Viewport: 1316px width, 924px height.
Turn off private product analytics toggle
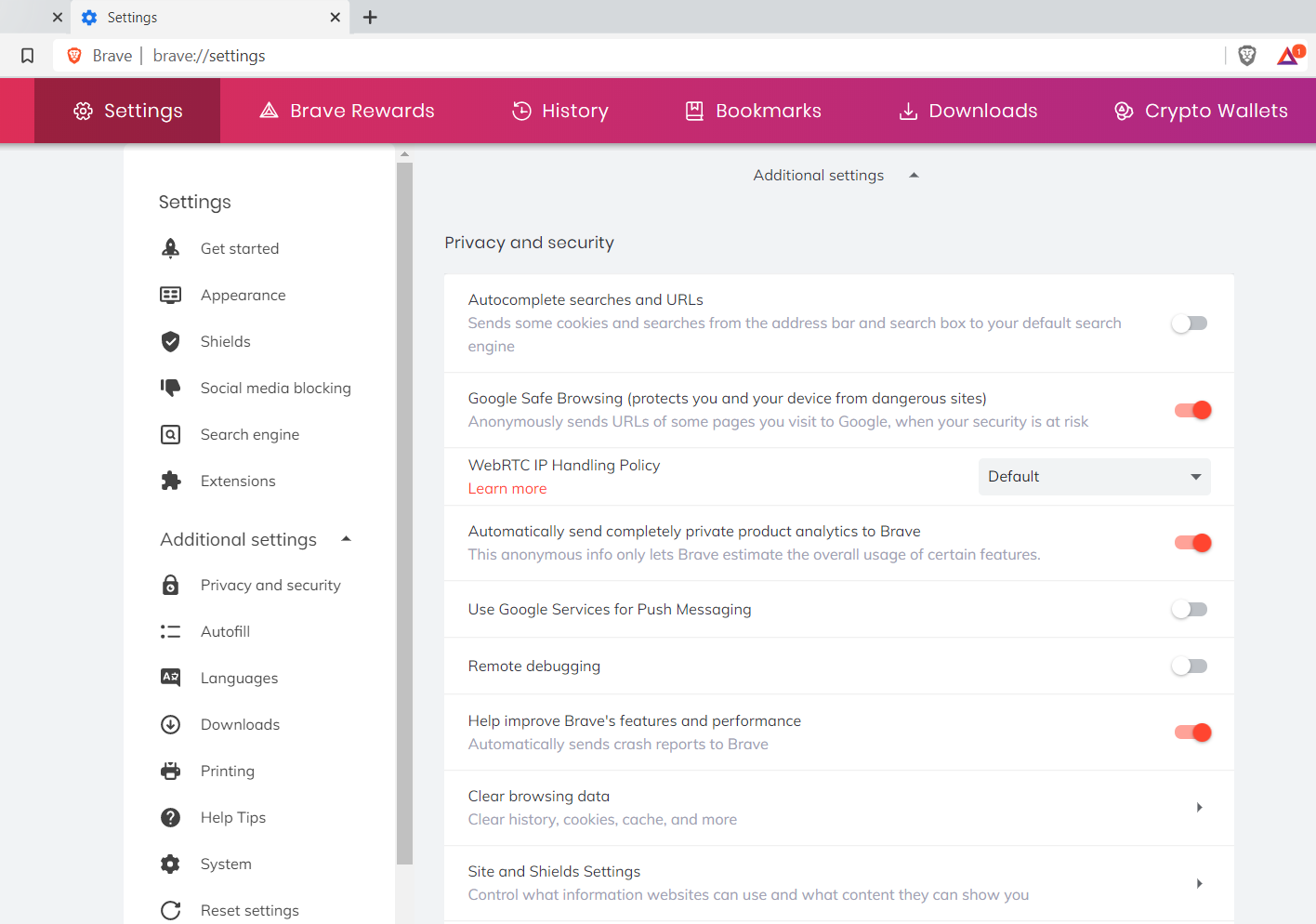coord(1192,543)
